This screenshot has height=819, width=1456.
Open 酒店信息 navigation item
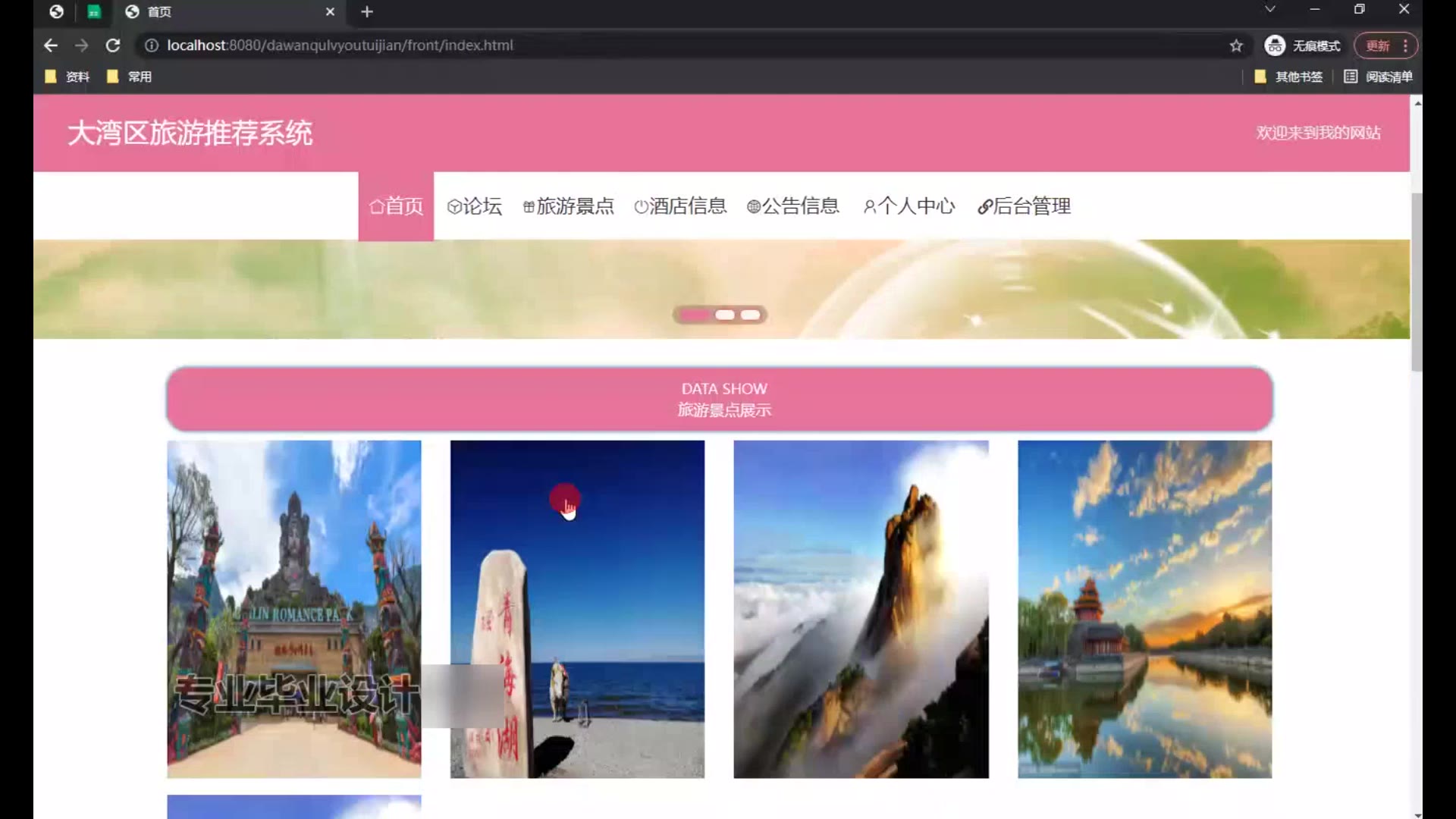coord(680,206)
